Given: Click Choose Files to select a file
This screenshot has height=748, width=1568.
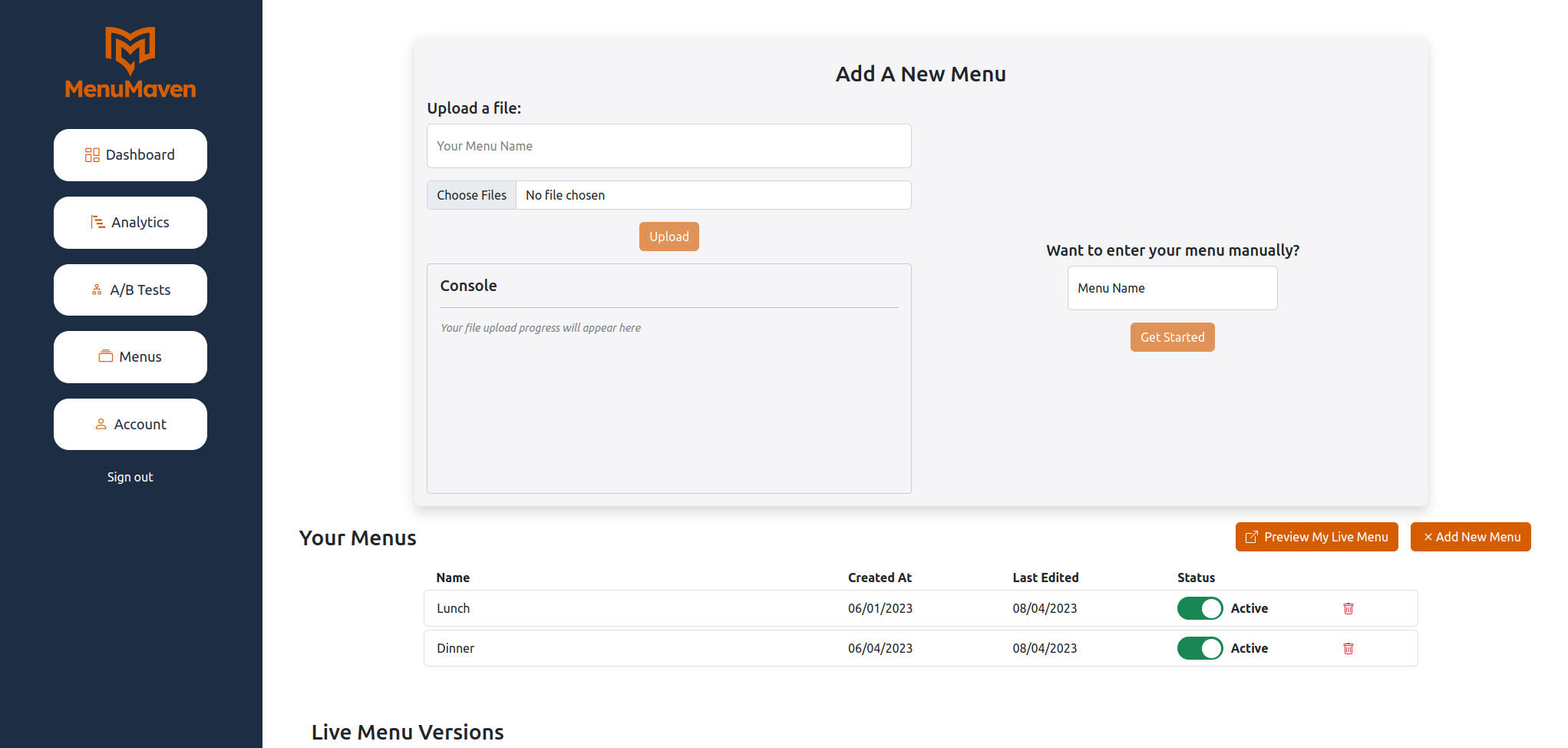Looking at the screenshot, I should tap(471, 195).
